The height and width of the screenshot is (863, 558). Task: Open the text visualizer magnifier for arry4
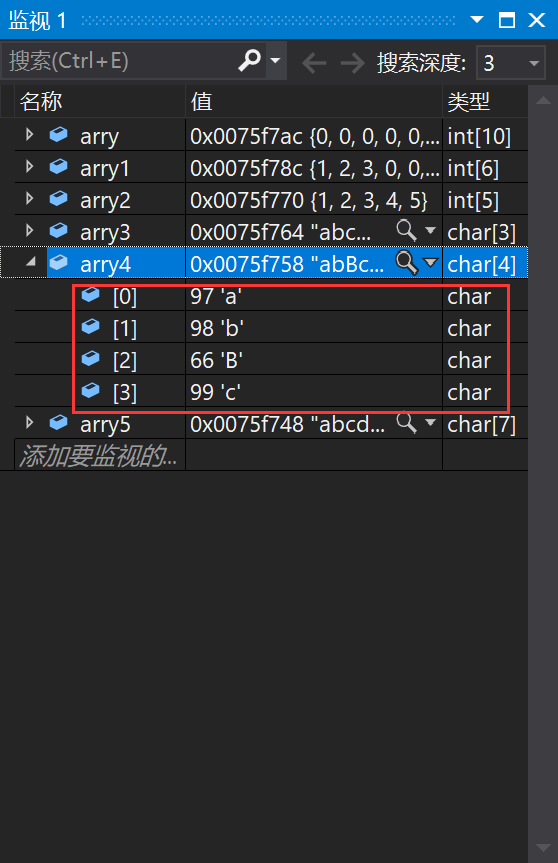pyautogui.click(x=407, y=263)
